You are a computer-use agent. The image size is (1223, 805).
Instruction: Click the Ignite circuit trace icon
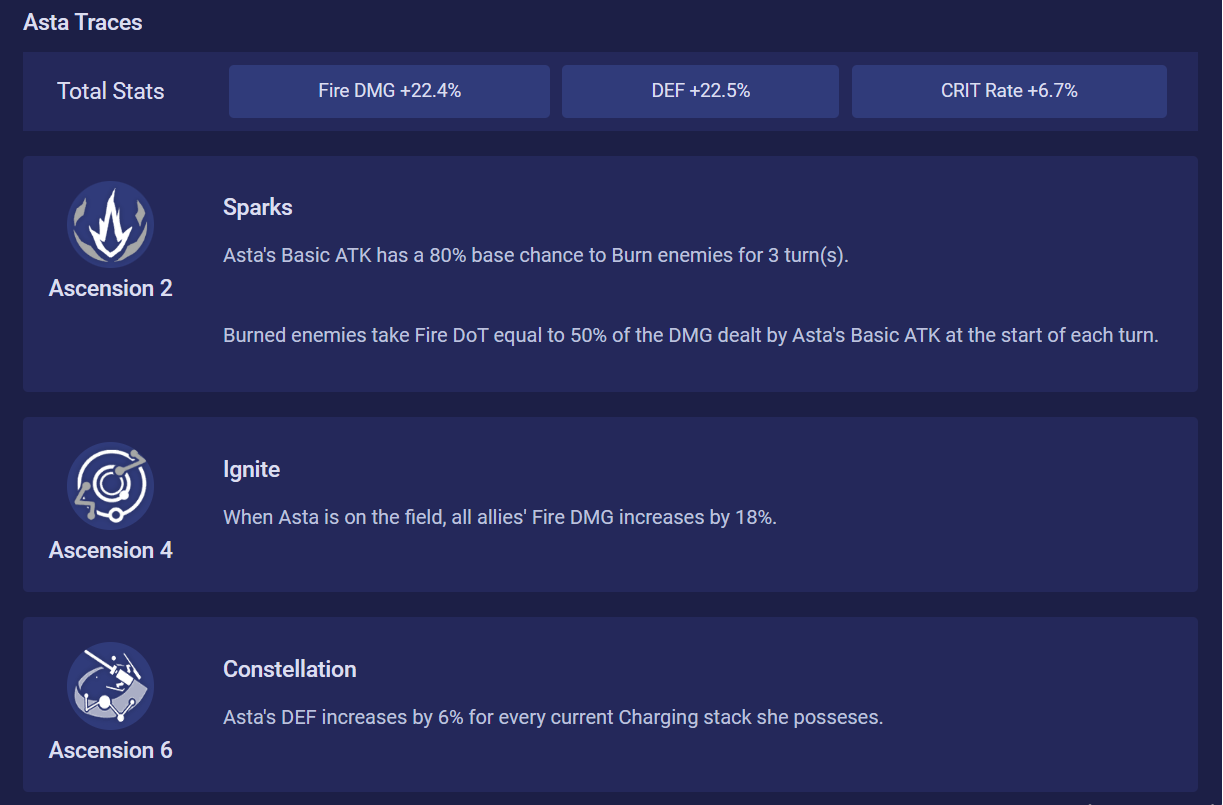coord(110,486)
